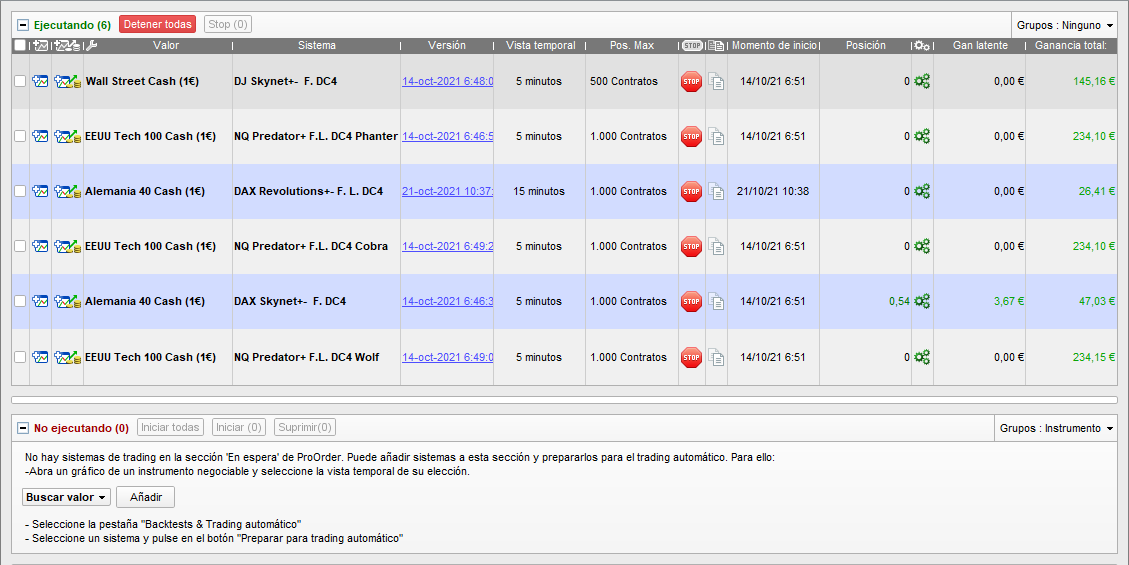This screenshot has height=565, width=1129.
Task: Click the Iniciar todas button
Action: pyautogui.click(x=171, y=428)
